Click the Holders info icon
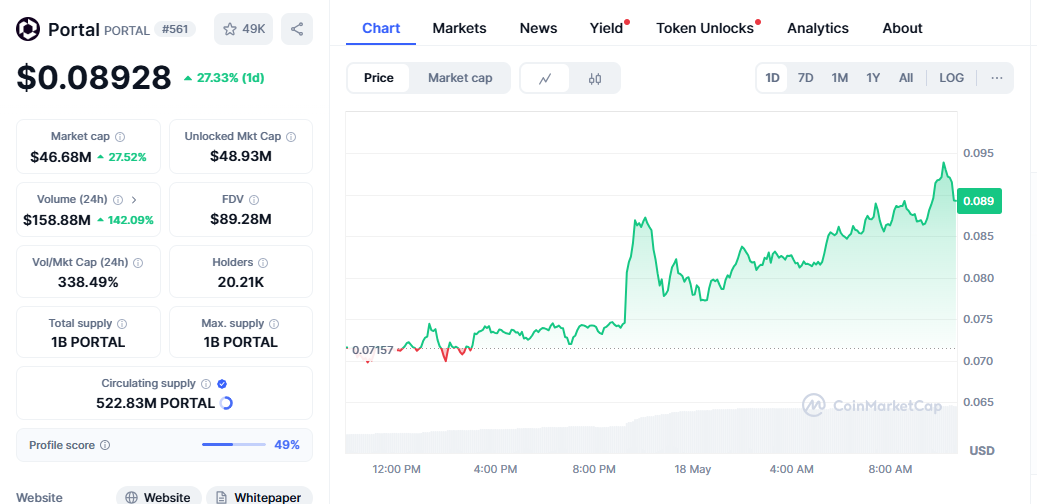The height and width of the screenshot is (504, 1037). click(263, 263)
